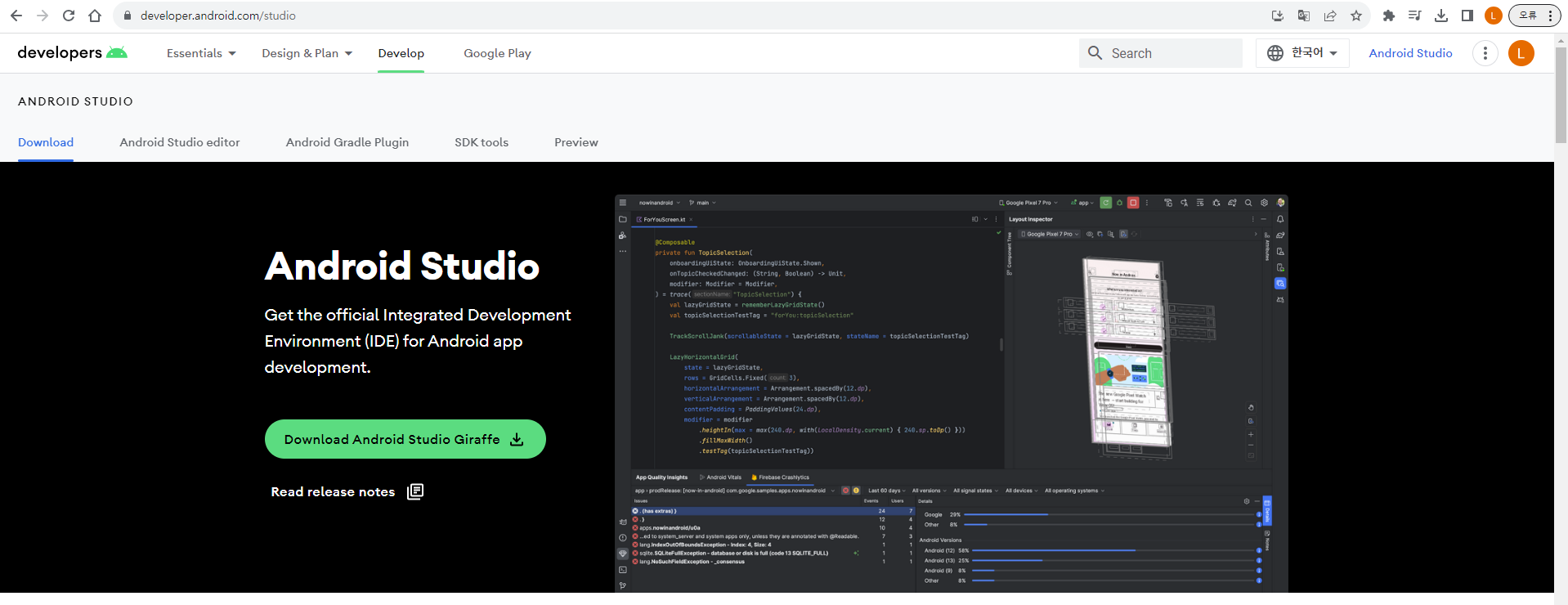
Task: Open the media controls music-note icon
Action: (1414, 16)
